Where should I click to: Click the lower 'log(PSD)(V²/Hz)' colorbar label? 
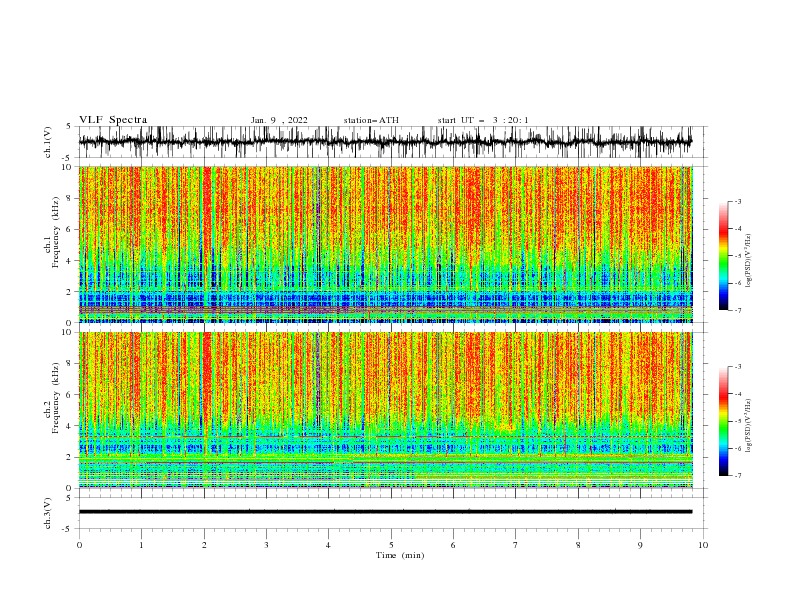[x=749, y=426]
